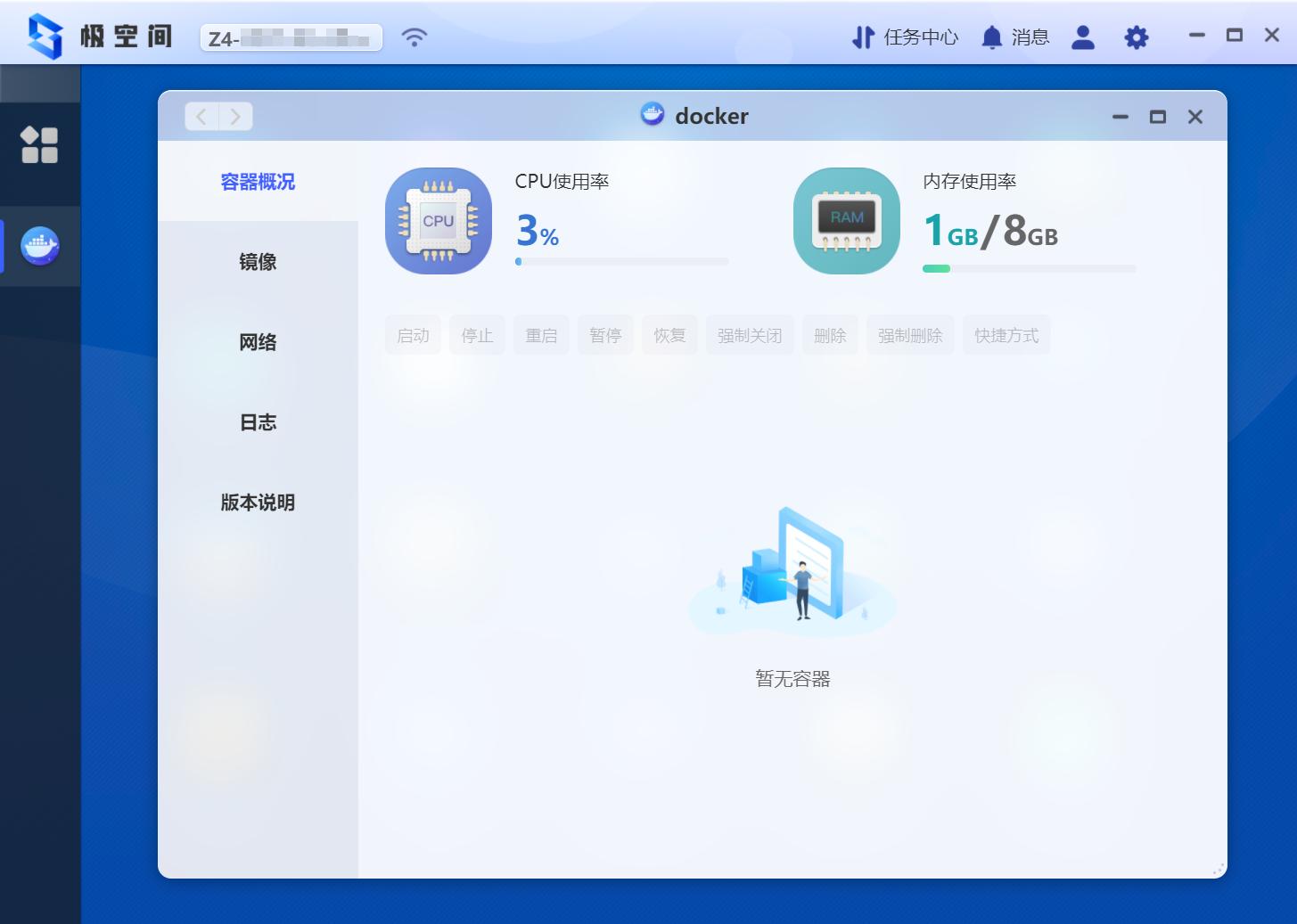Open the settings gear
The width and height of the screenshot is (1297, 924).
(1136, 37)
